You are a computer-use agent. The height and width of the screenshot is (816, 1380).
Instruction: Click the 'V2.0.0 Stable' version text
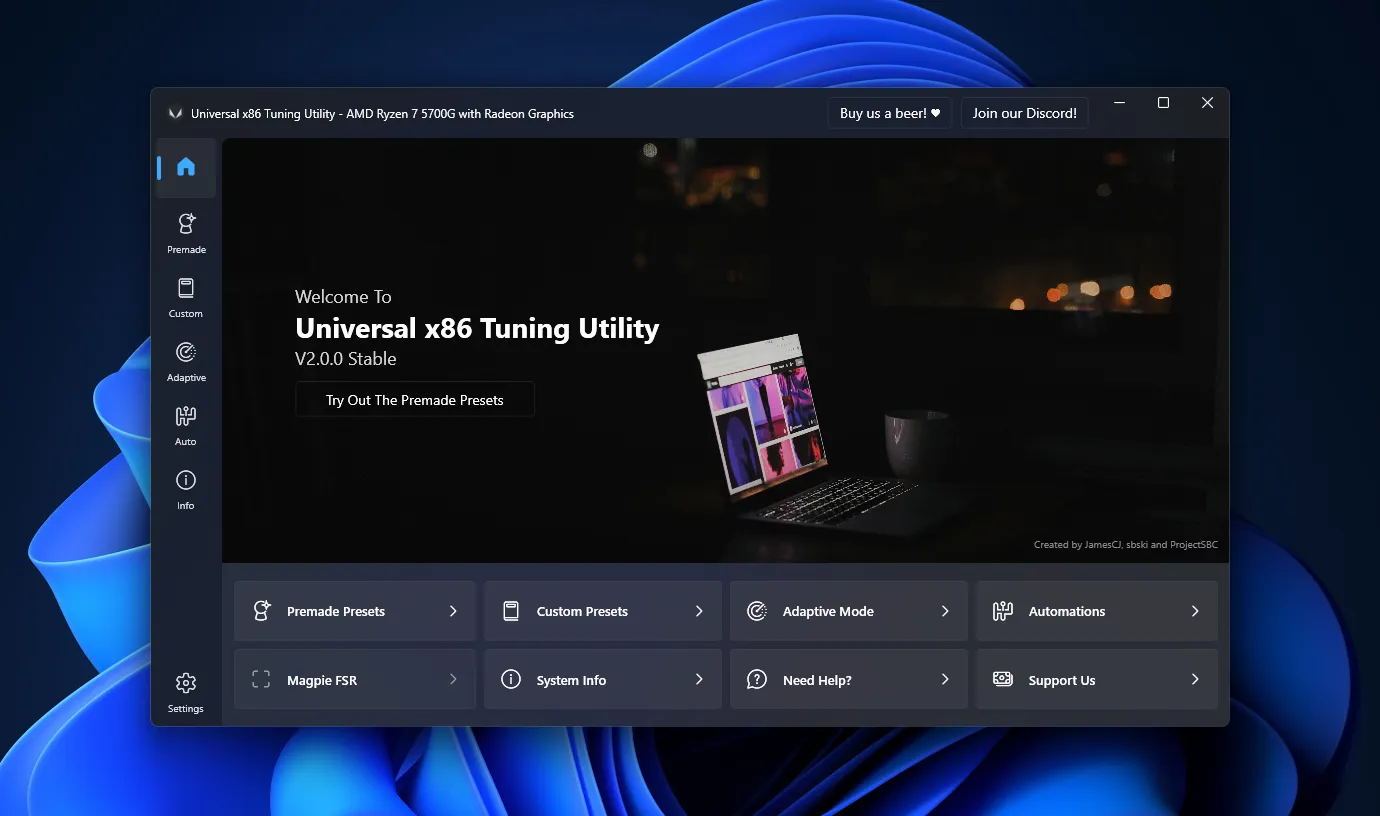[346, 359]
